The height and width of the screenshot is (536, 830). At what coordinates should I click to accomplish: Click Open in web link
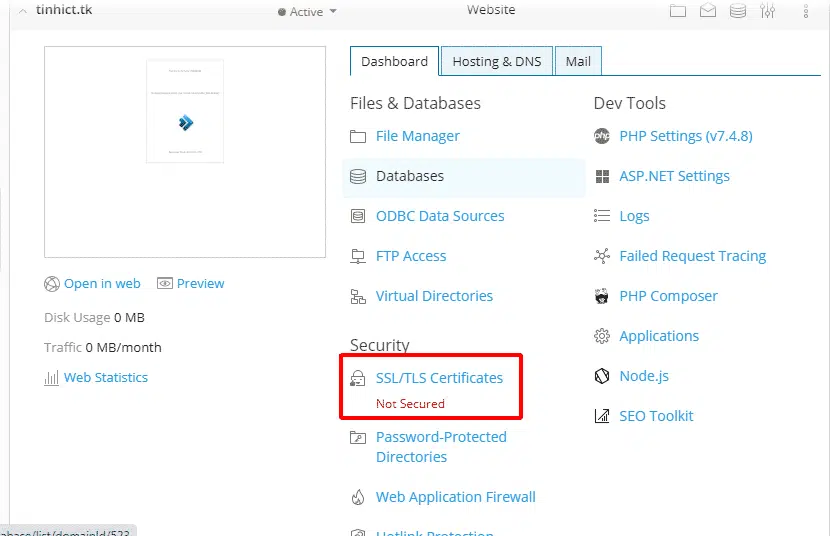102,284
